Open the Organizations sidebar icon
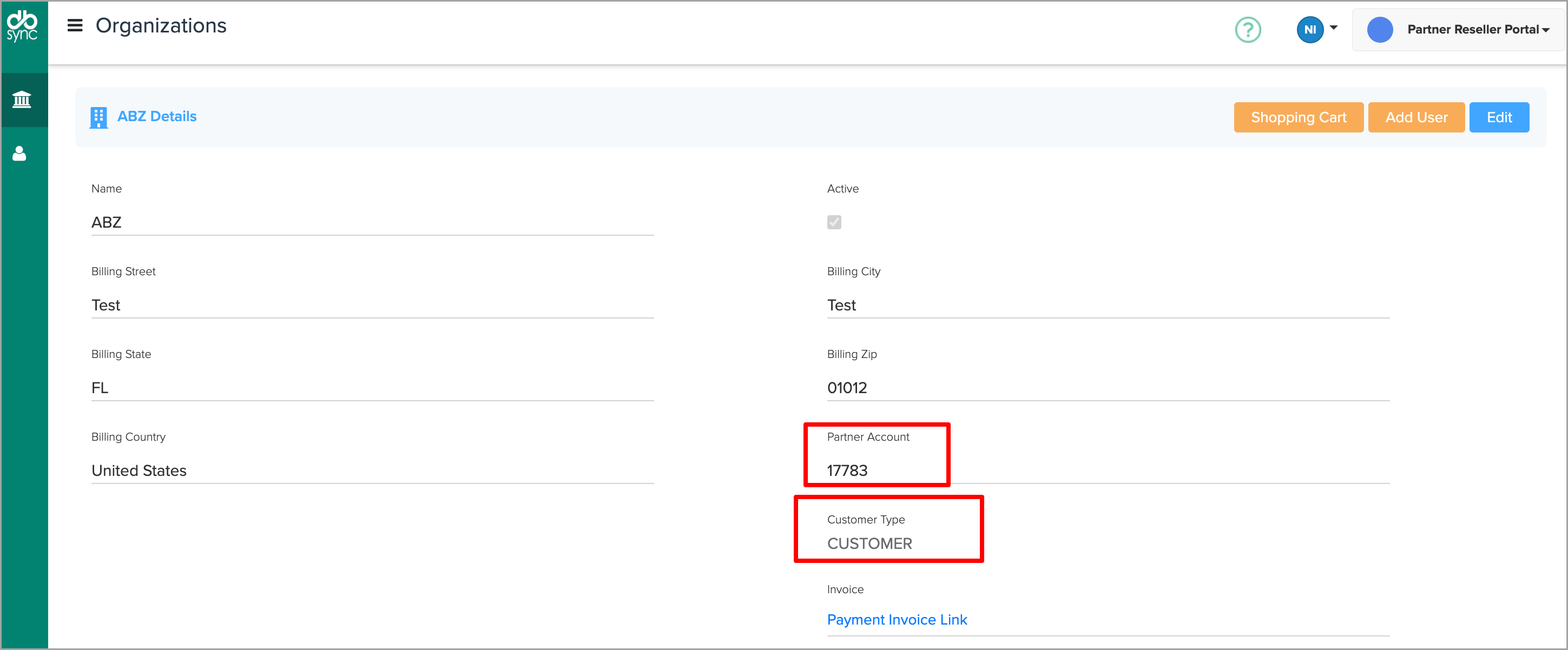 [x=22, y=99]
